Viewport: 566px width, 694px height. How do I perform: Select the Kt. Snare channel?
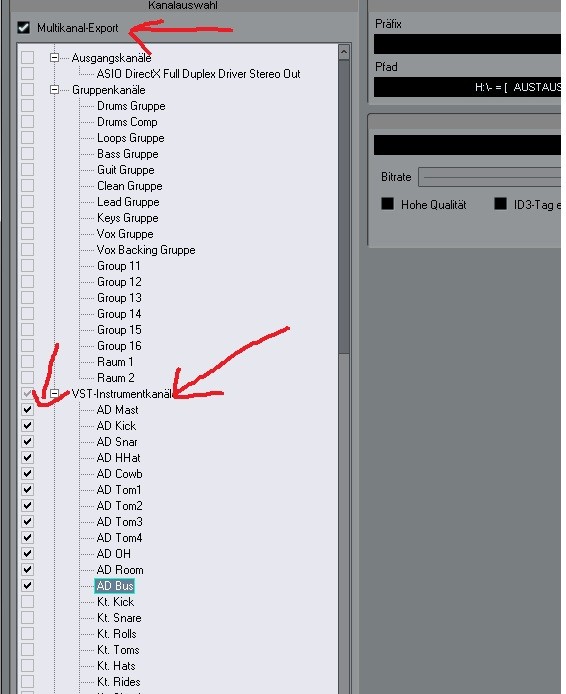point(119,617)
